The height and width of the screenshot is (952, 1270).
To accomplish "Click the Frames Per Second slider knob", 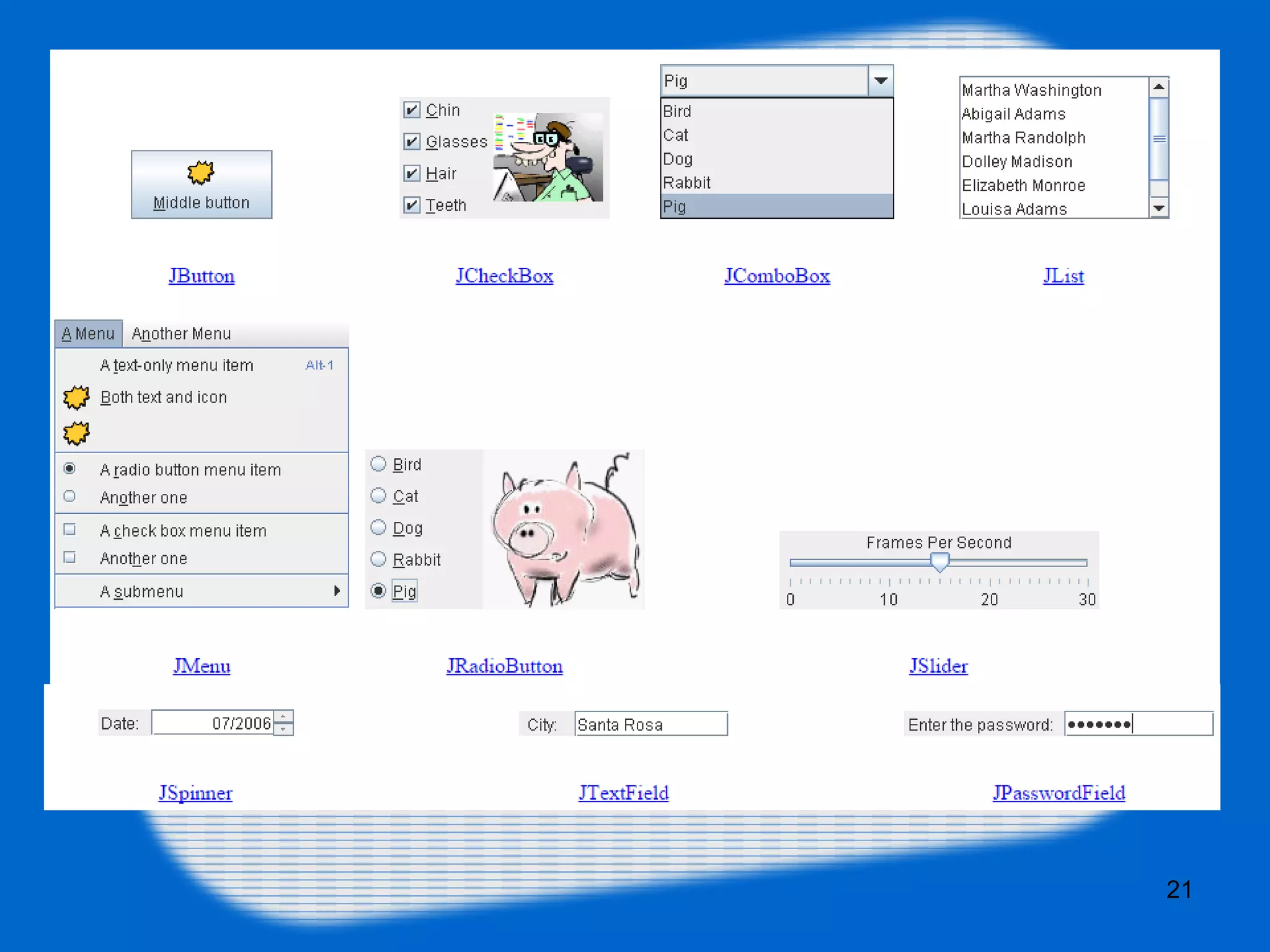I will (939, 562).
